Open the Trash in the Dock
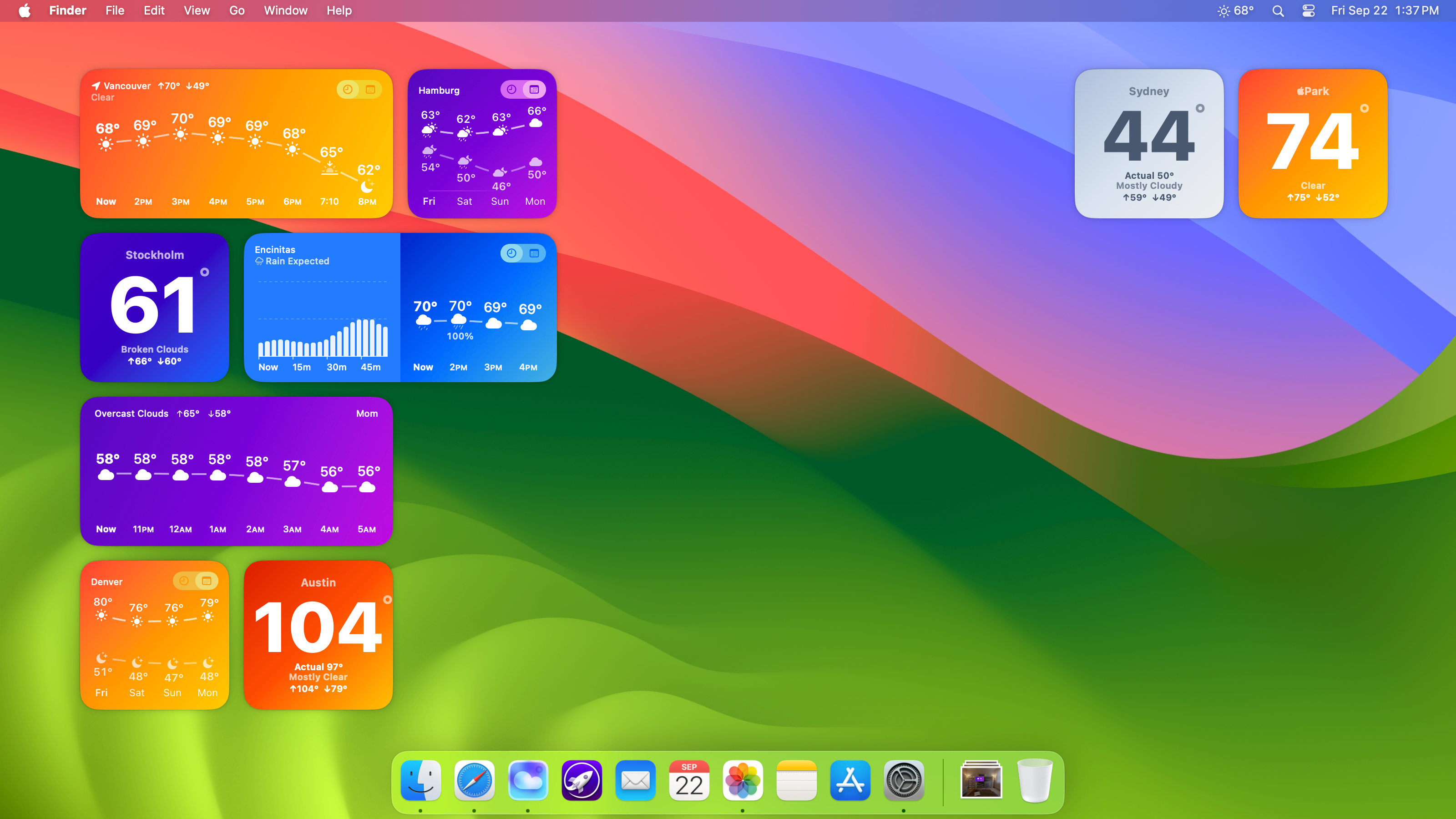This screenshot has width=1456, height=819. point(1034,781)
